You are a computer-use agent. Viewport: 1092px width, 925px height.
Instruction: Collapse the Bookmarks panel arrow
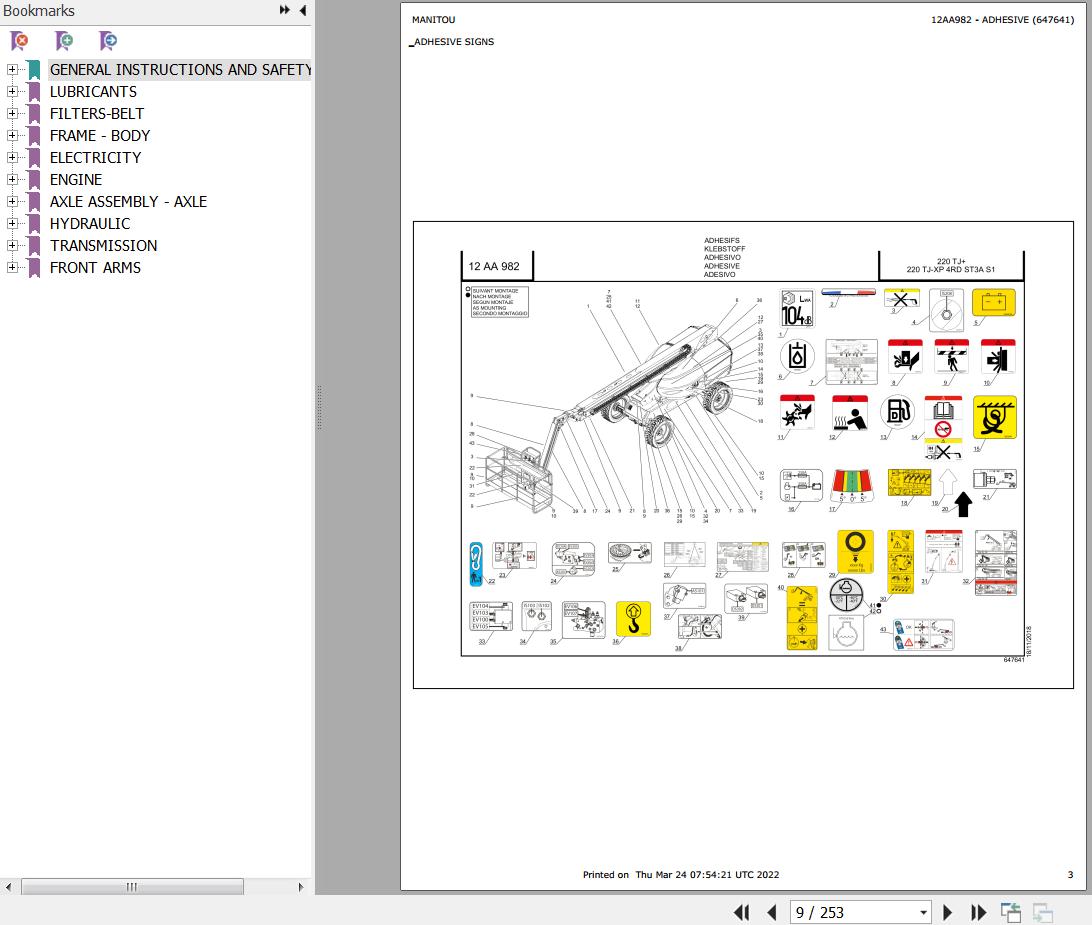302,10
